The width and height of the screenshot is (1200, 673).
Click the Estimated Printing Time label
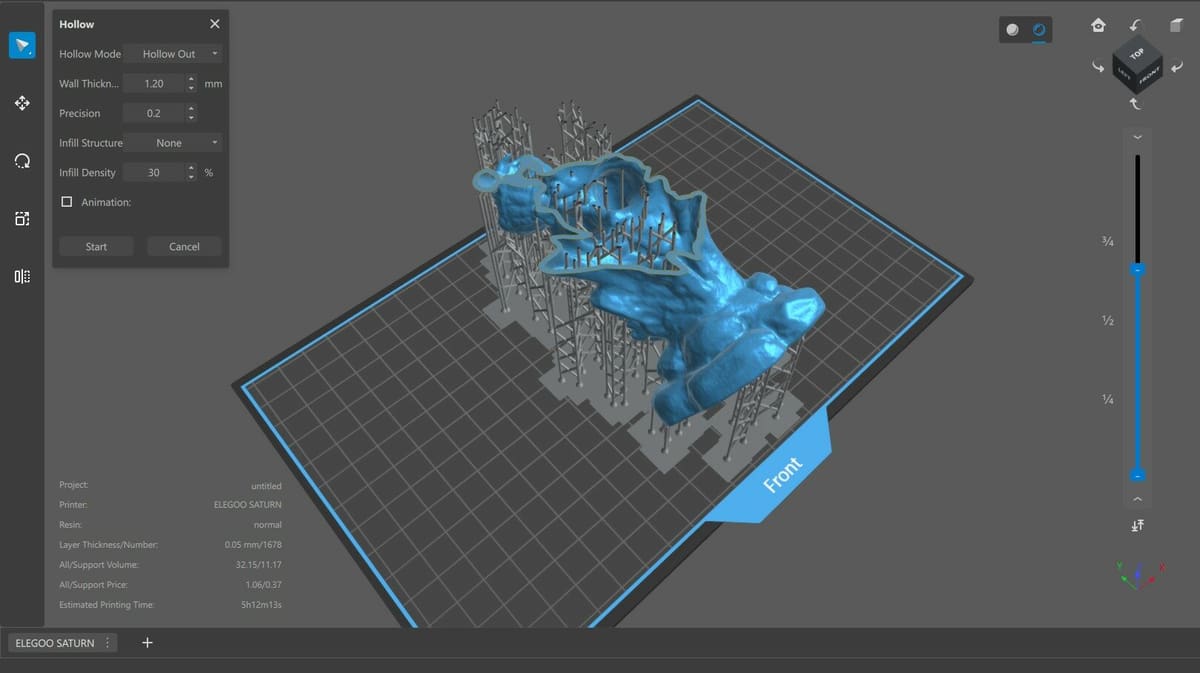tap(106, 605)
